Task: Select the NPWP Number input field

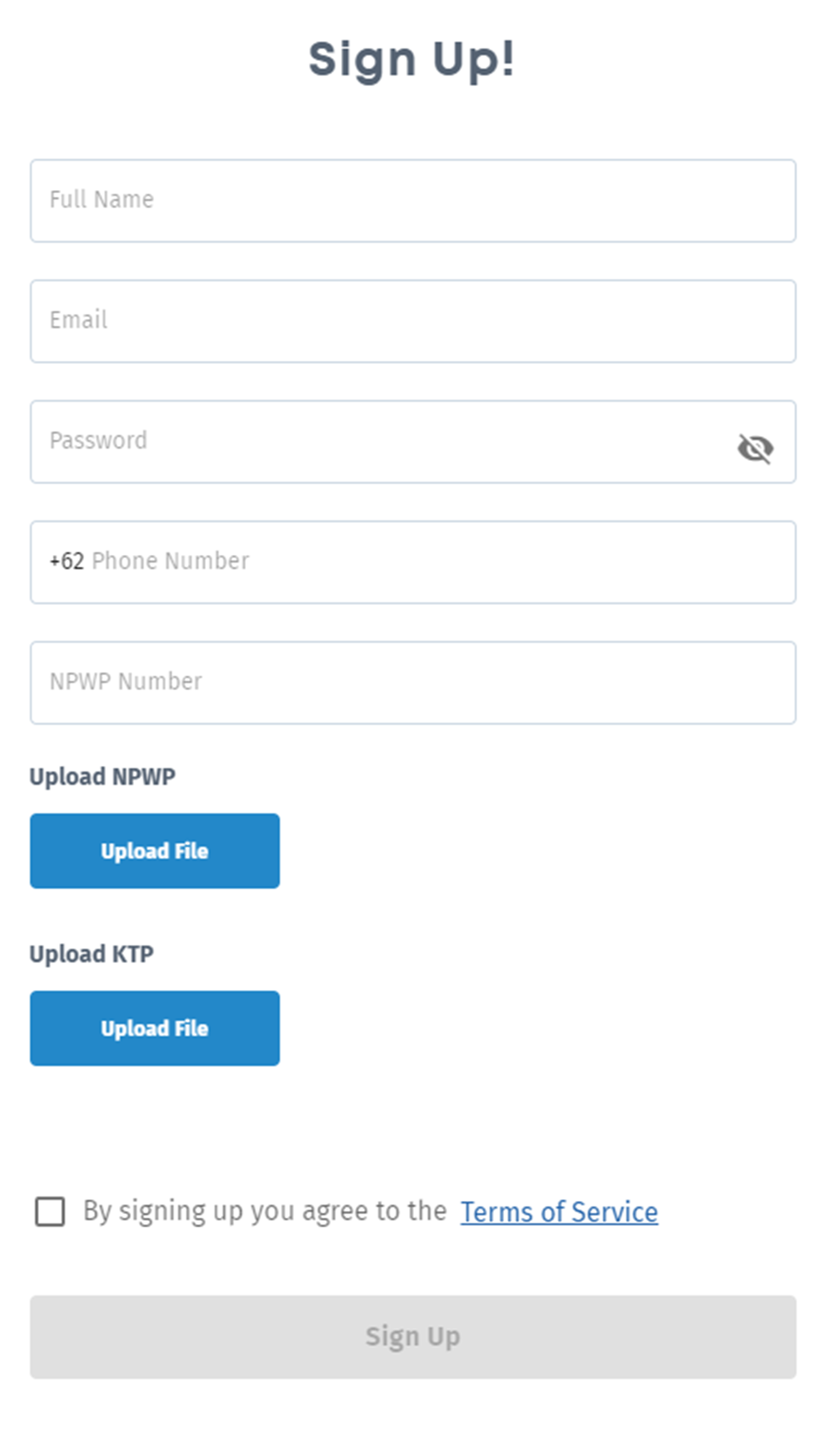Action: (413, 682)
